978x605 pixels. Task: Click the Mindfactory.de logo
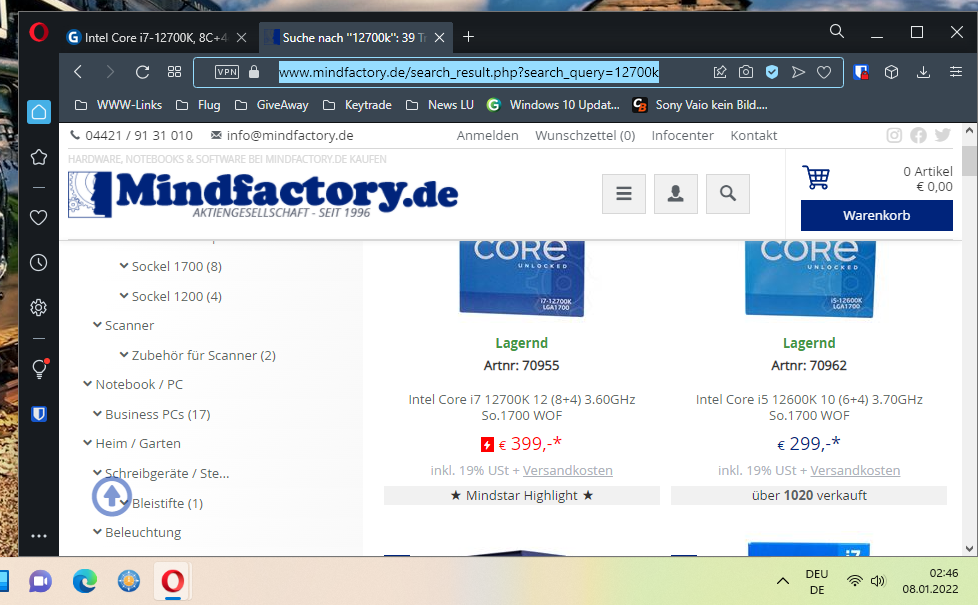click(x=263, y=194)
